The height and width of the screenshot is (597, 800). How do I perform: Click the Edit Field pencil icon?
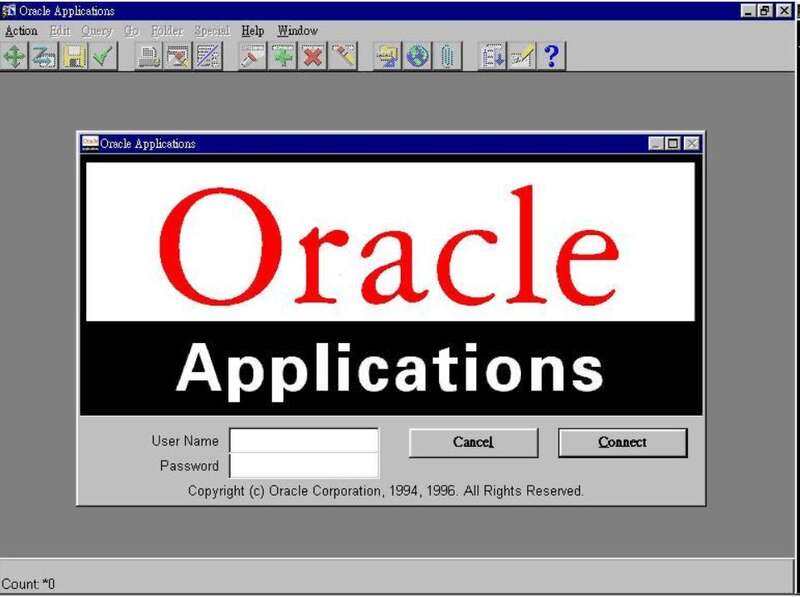pos(522,56)
